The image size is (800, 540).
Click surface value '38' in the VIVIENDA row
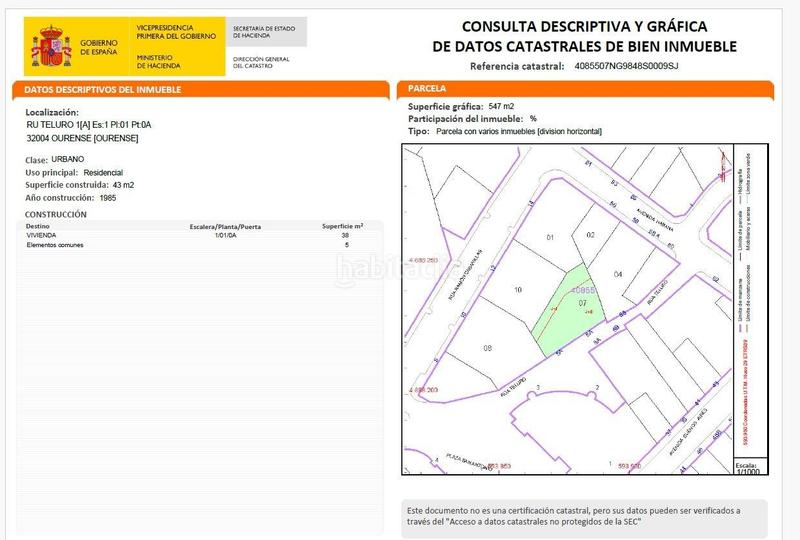[345, 235]
